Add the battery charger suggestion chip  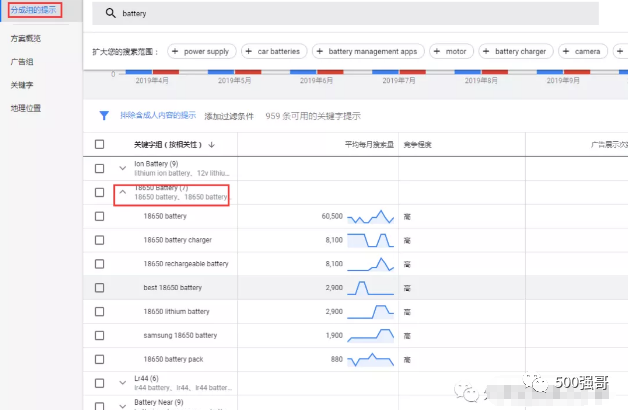(515, 51)
